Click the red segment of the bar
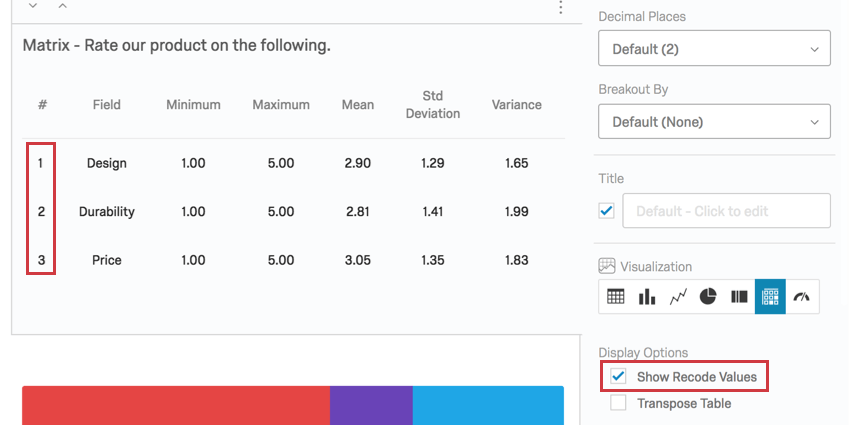 tap(176, 406)
